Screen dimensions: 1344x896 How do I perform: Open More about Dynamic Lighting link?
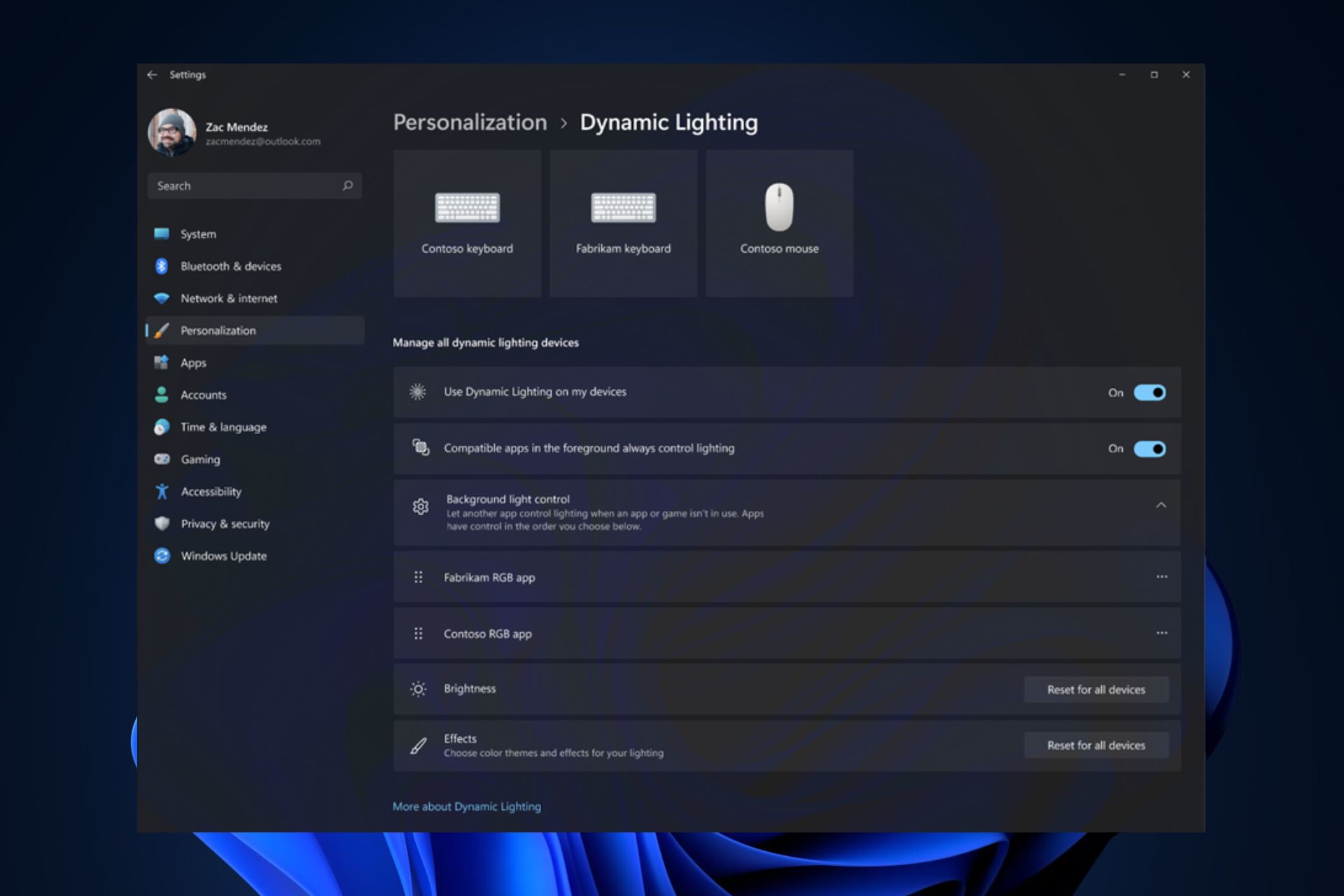(467, 806)
